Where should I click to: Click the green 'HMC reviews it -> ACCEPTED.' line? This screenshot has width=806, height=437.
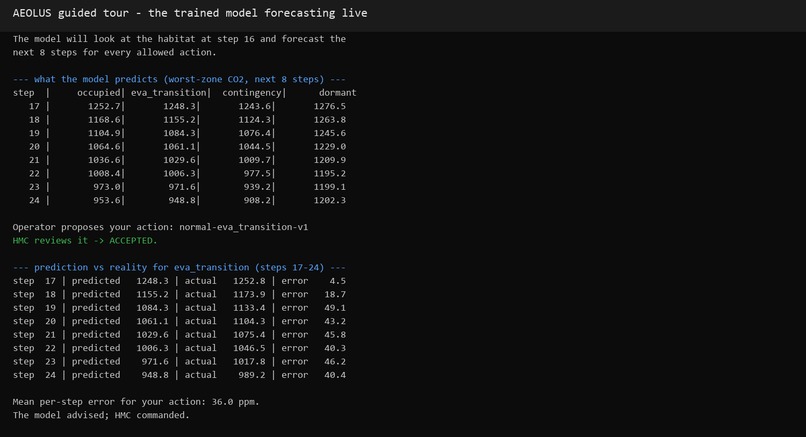[x=85, y=240]
